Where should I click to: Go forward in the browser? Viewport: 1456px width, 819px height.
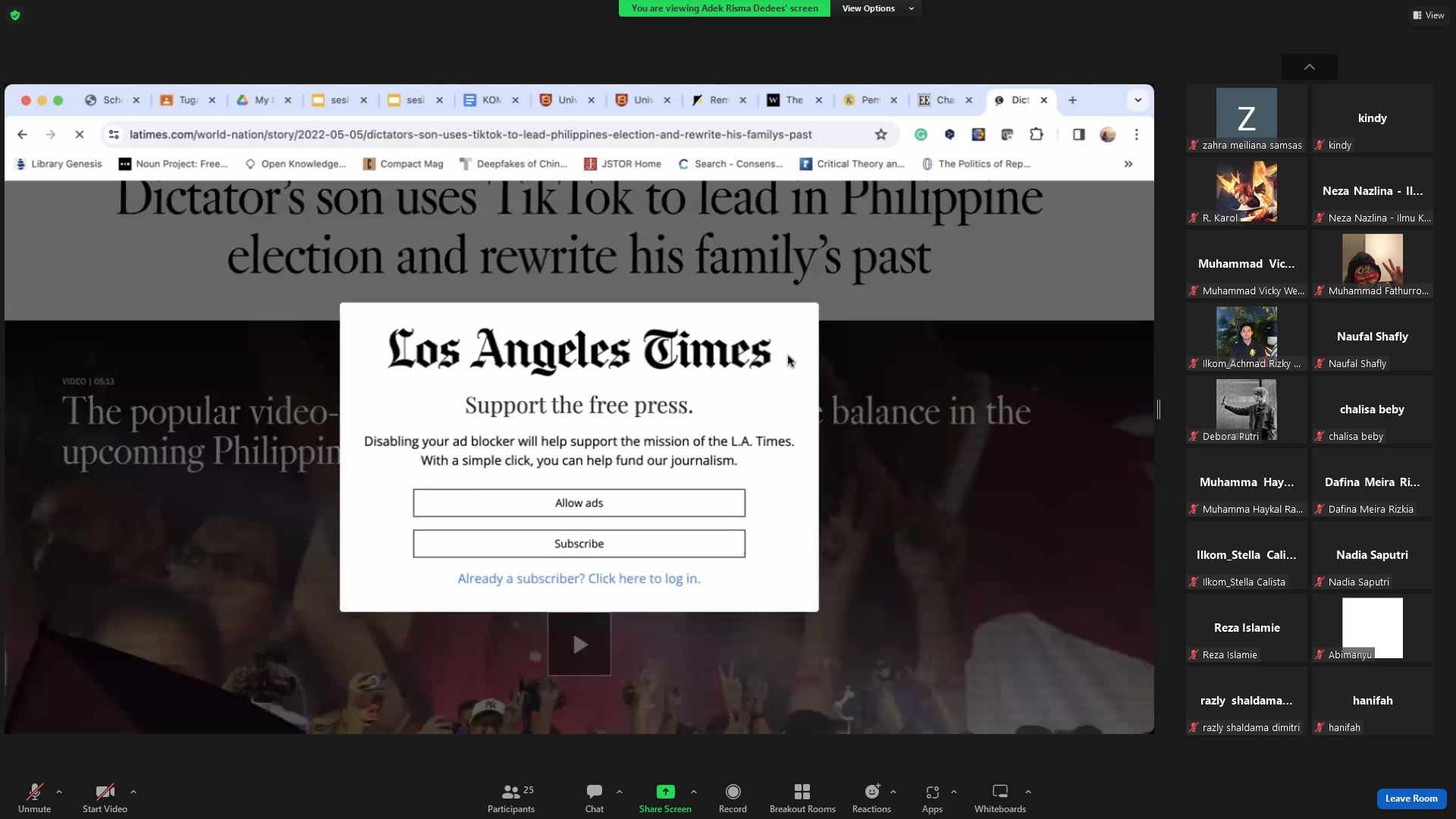pos(50,134)
